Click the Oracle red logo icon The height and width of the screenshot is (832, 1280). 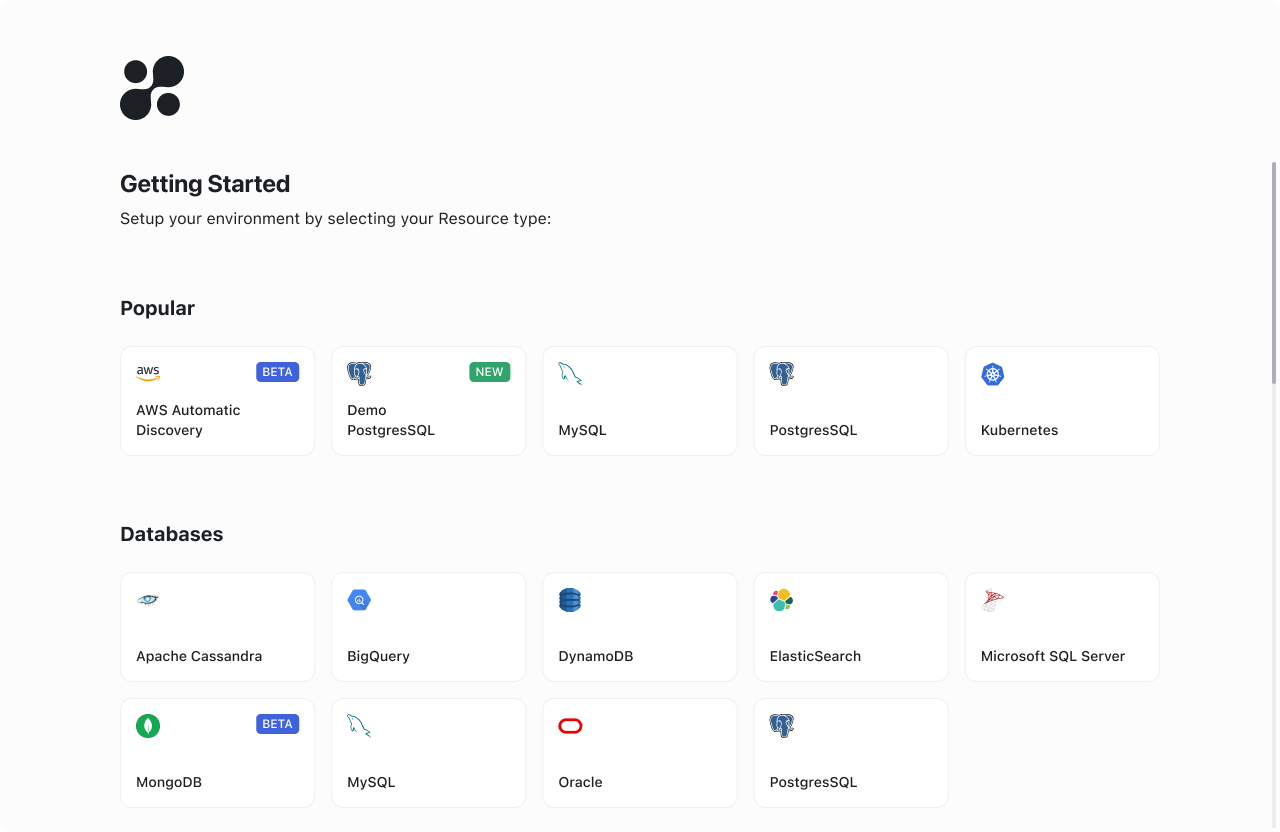[570, 726]
